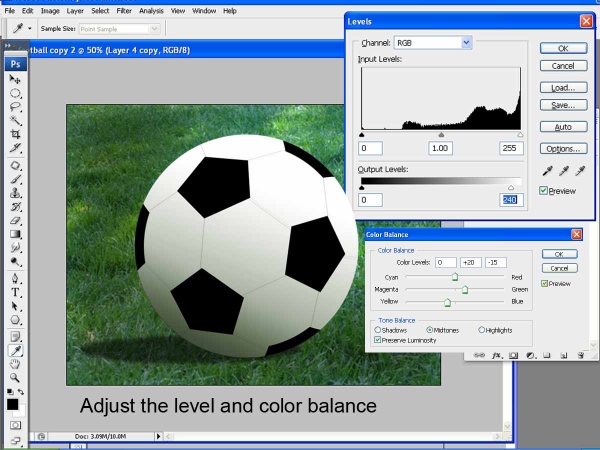Image resolution: width=600 pixels, height=450 pixels.
Task: Select the Healing Brush tool
Action: coord(15,166)
